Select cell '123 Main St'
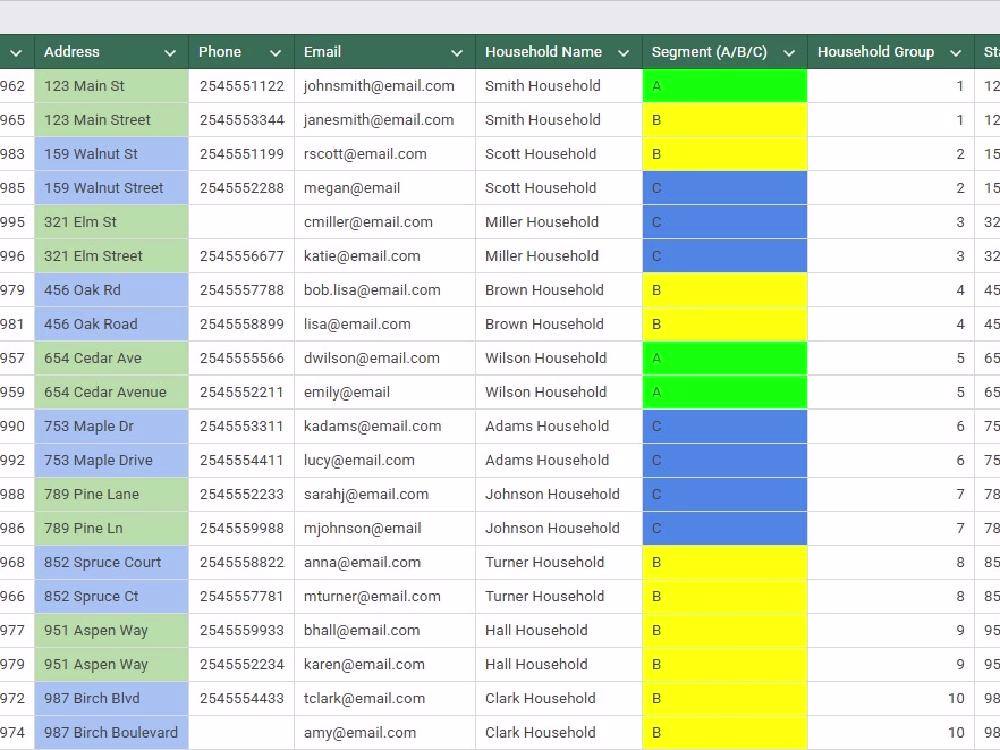1000x750 pixels. tap(112, 86)
